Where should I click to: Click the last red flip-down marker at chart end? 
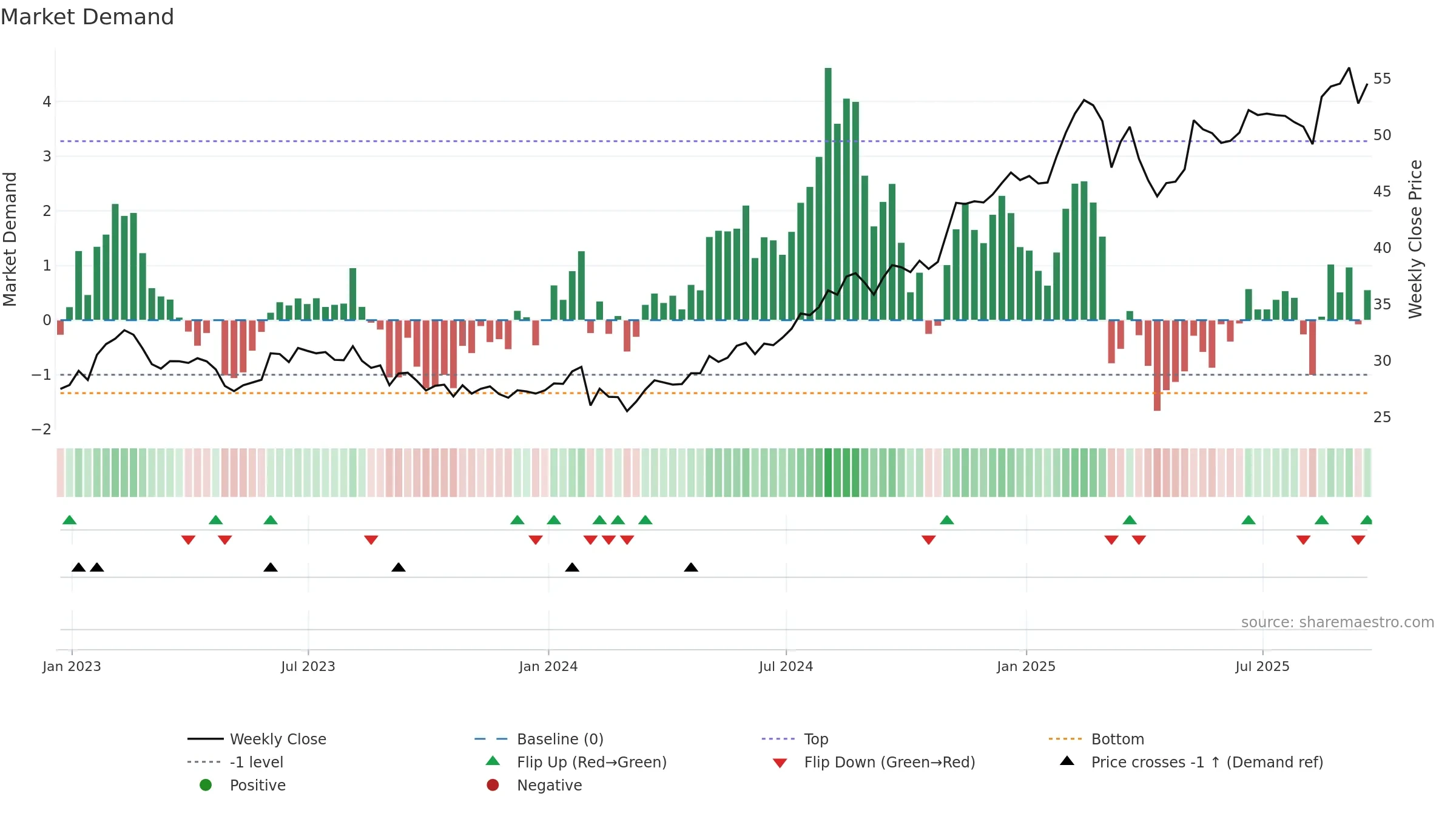[1358, 540]
